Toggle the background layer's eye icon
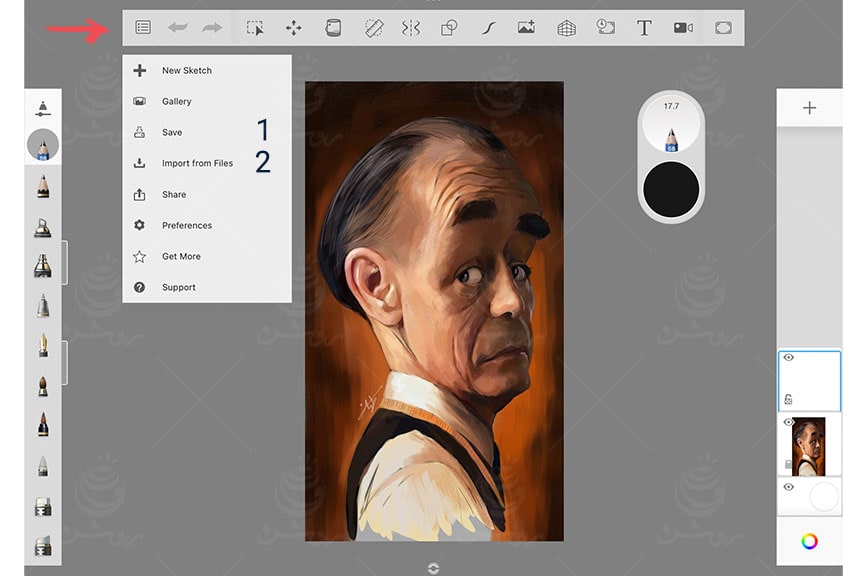Viewport: 865px width, 576px height. click(790, 487)
